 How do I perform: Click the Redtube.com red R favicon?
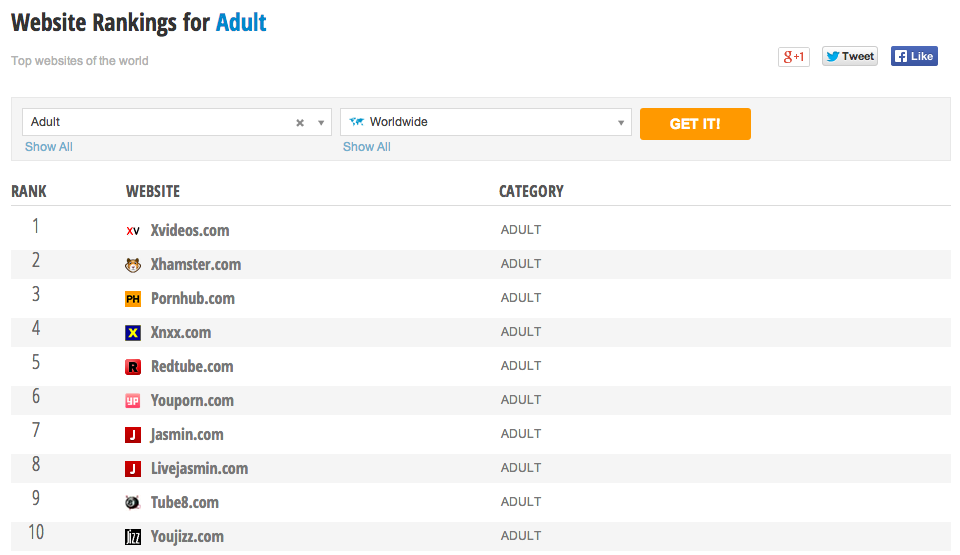[133, 367]
